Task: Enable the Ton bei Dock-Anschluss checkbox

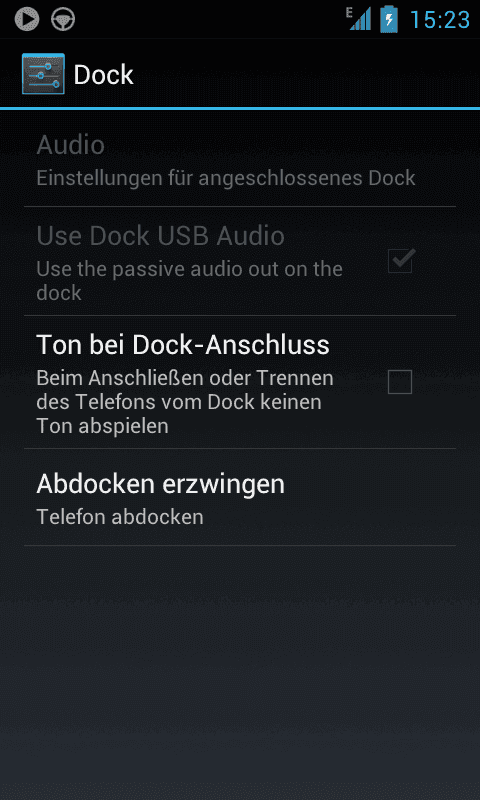Action: [x=400, y=382]
